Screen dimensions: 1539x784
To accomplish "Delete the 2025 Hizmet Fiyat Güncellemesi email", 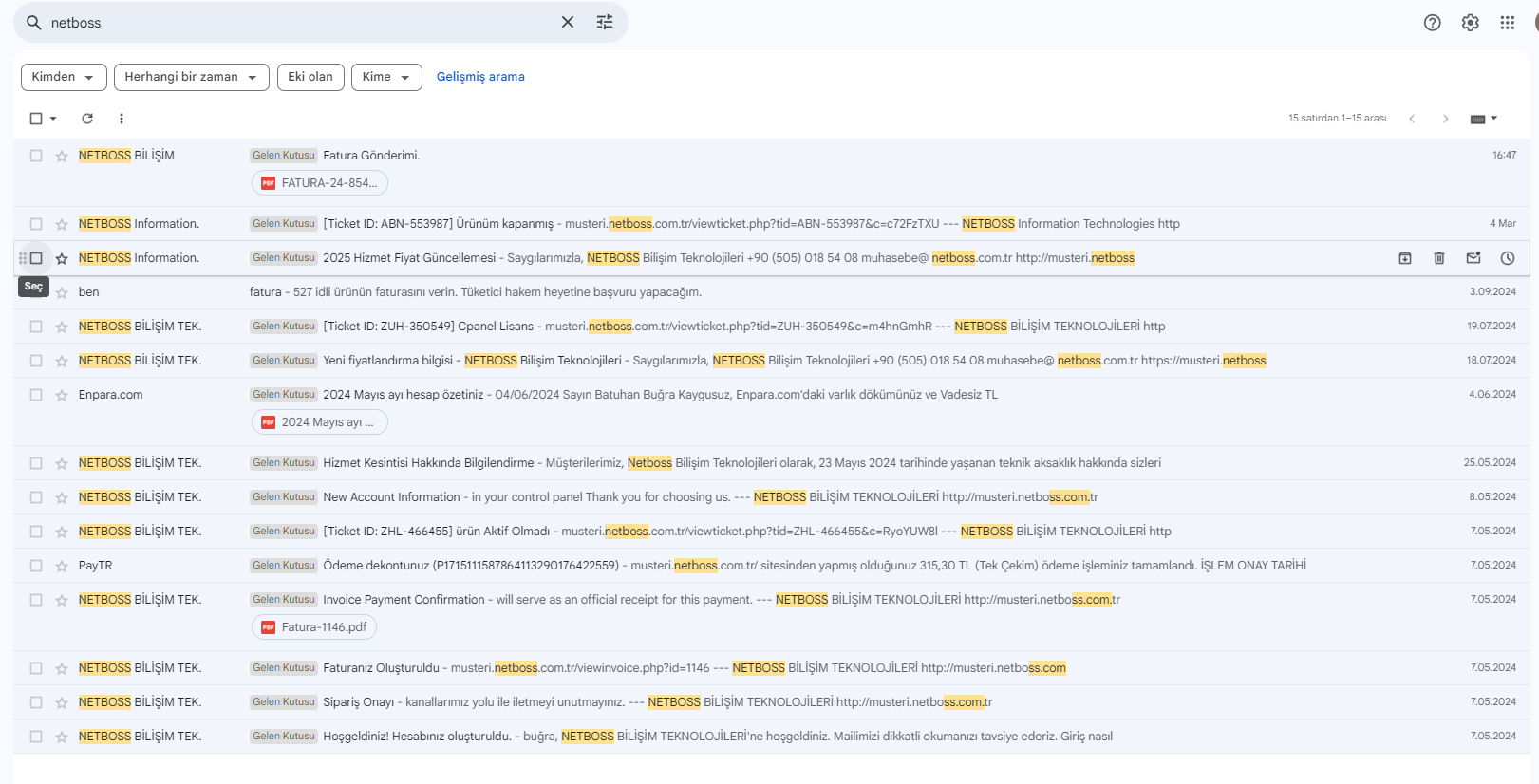I will [1439, 258].
